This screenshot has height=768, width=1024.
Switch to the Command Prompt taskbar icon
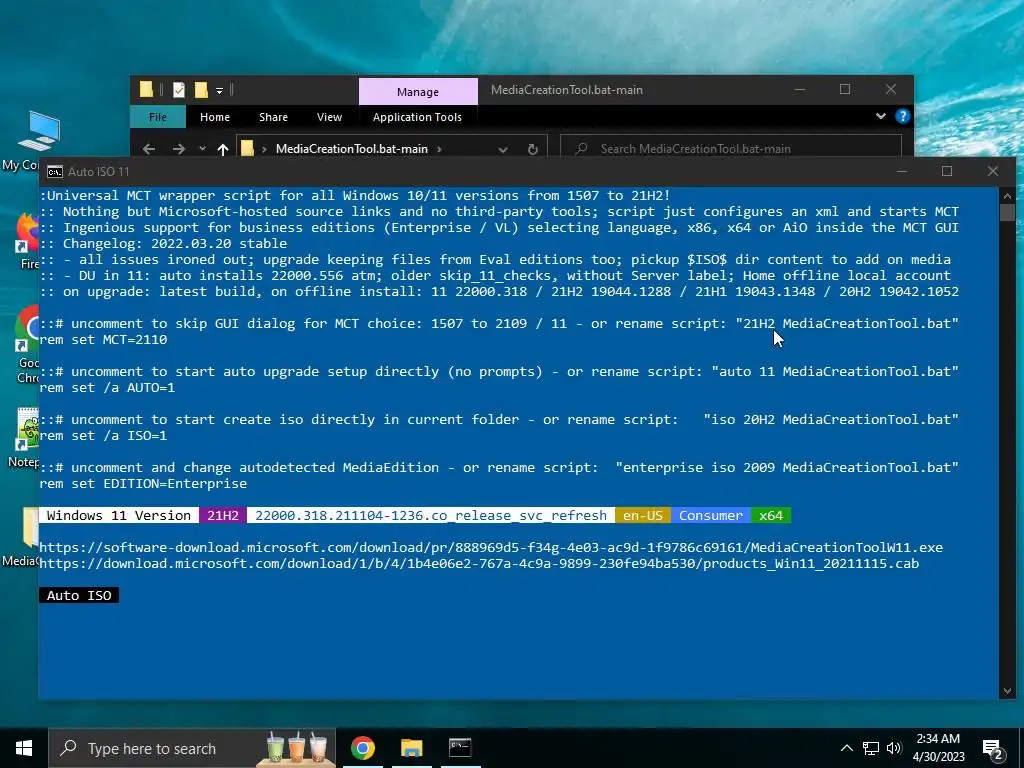click(x=460, y=748)
